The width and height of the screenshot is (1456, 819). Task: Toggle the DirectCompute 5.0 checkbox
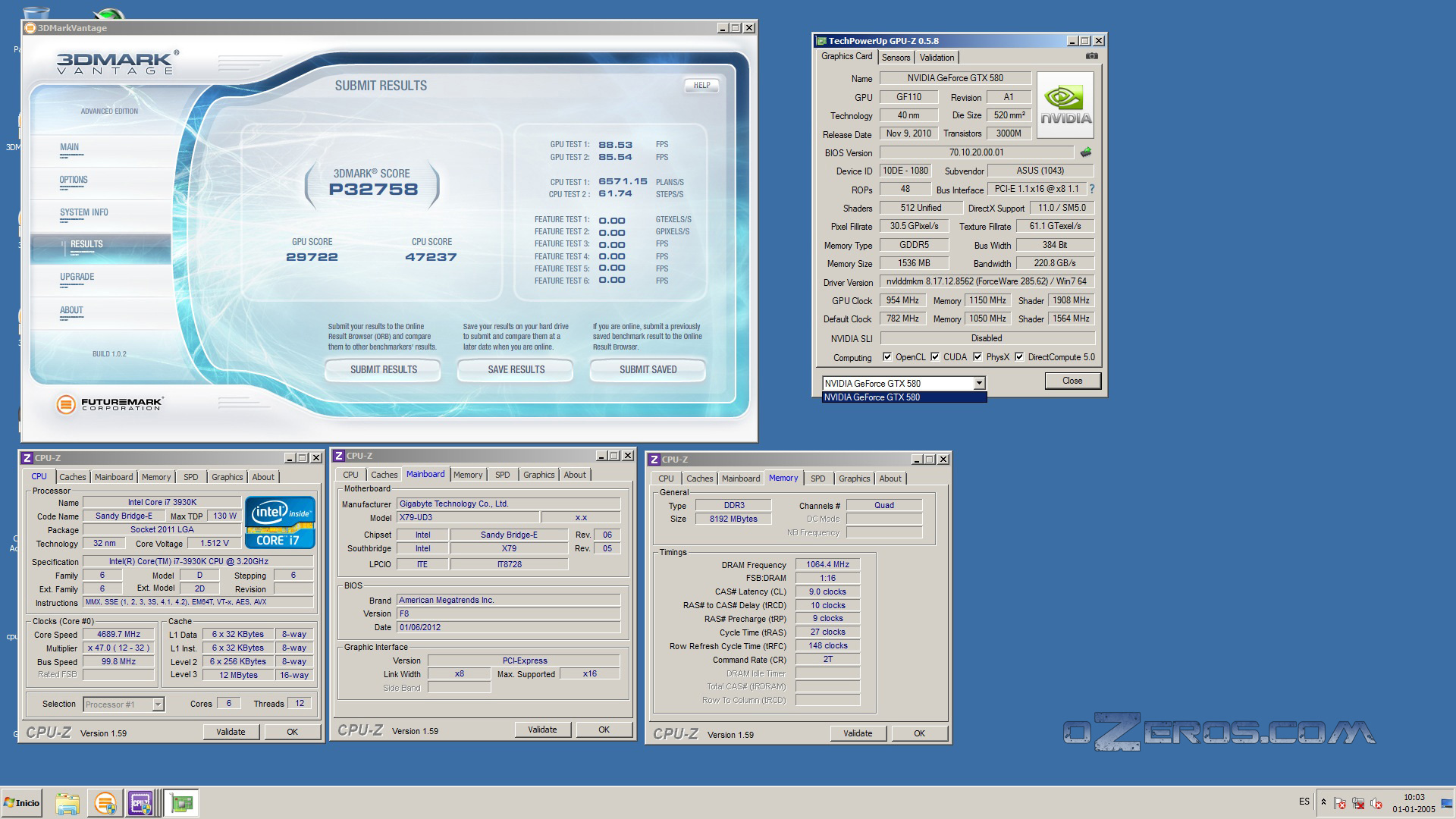point(1019,357)
